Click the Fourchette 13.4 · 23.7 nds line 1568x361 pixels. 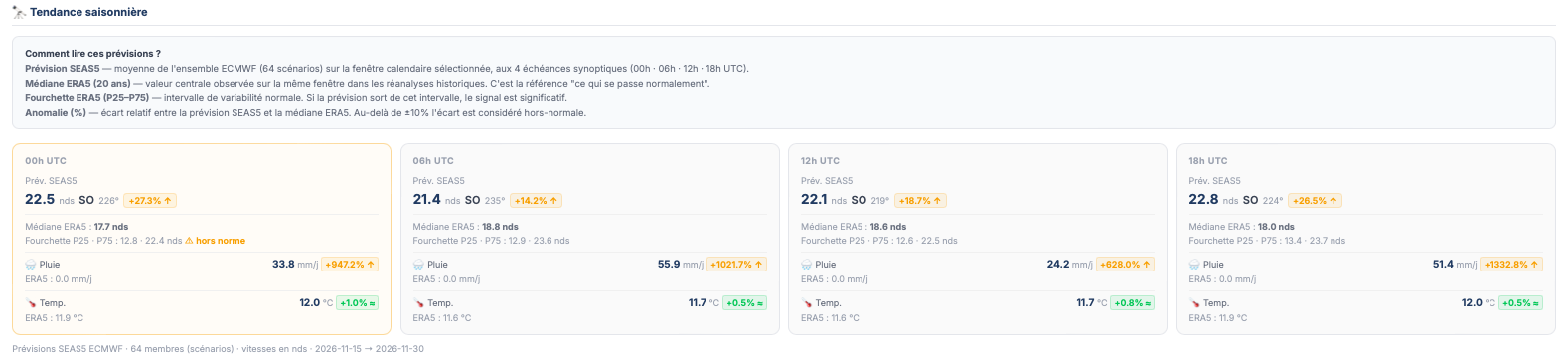tap(1267, 241)
